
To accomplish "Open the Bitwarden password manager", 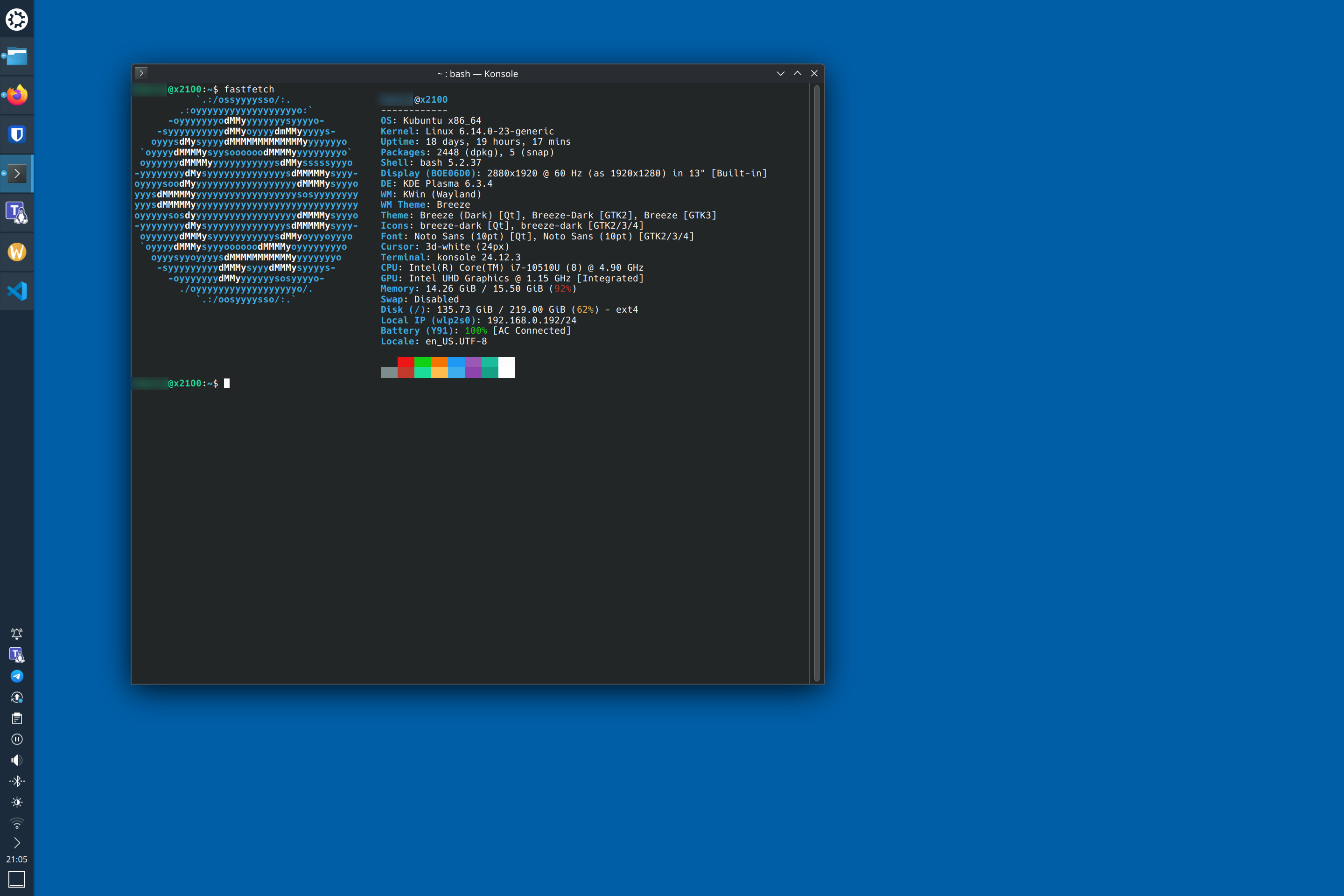I will 17,134.
